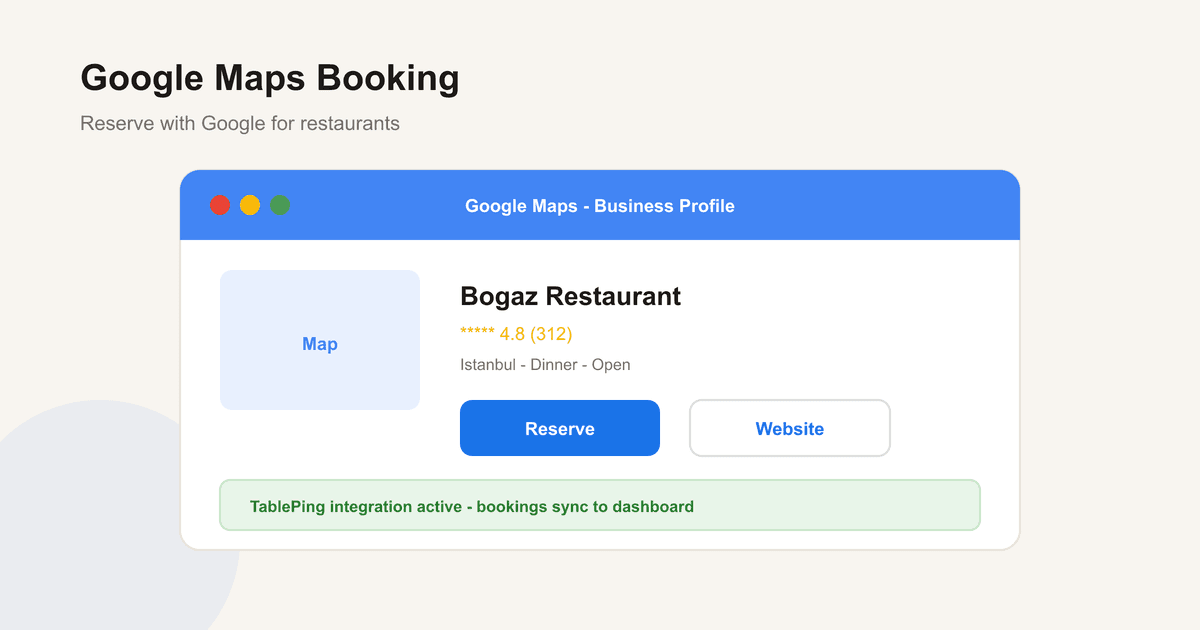
Task: Open the Website button
Action: pos(790,428)
